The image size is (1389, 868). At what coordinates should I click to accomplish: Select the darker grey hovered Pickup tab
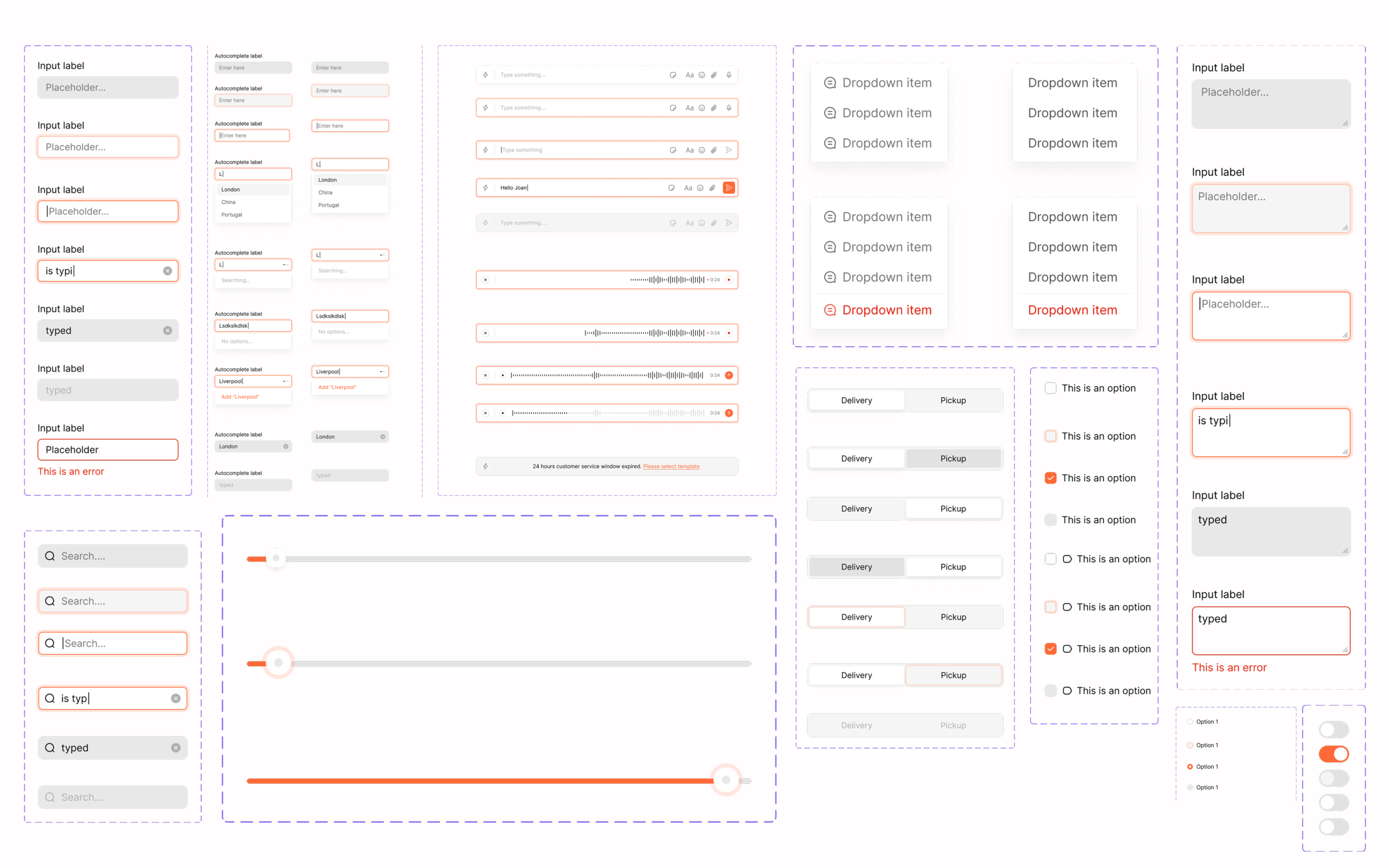(x=953, y=458)
